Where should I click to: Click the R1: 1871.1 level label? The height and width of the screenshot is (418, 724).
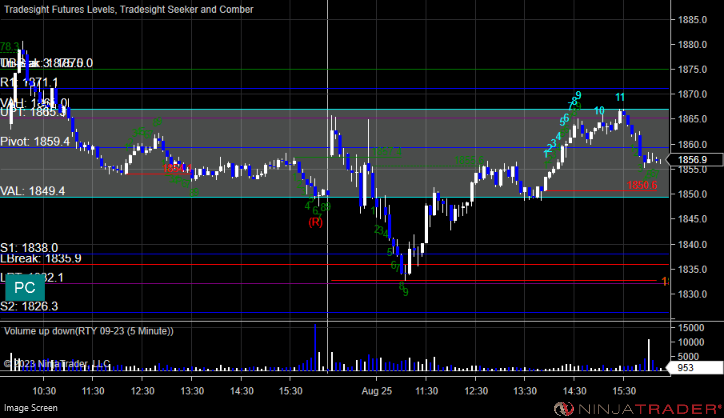tap(29, 83)
